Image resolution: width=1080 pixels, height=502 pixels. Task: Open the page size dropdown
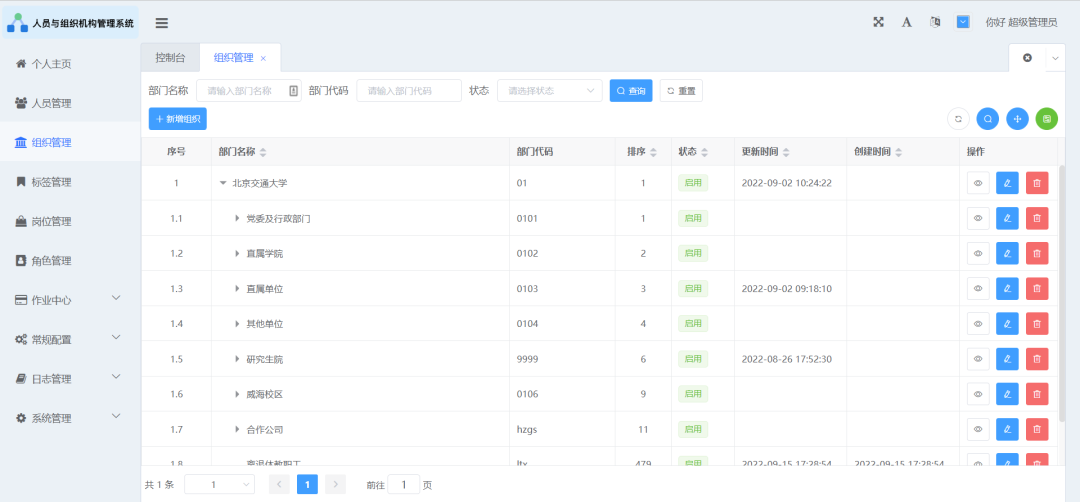click(x=219, y=484)
